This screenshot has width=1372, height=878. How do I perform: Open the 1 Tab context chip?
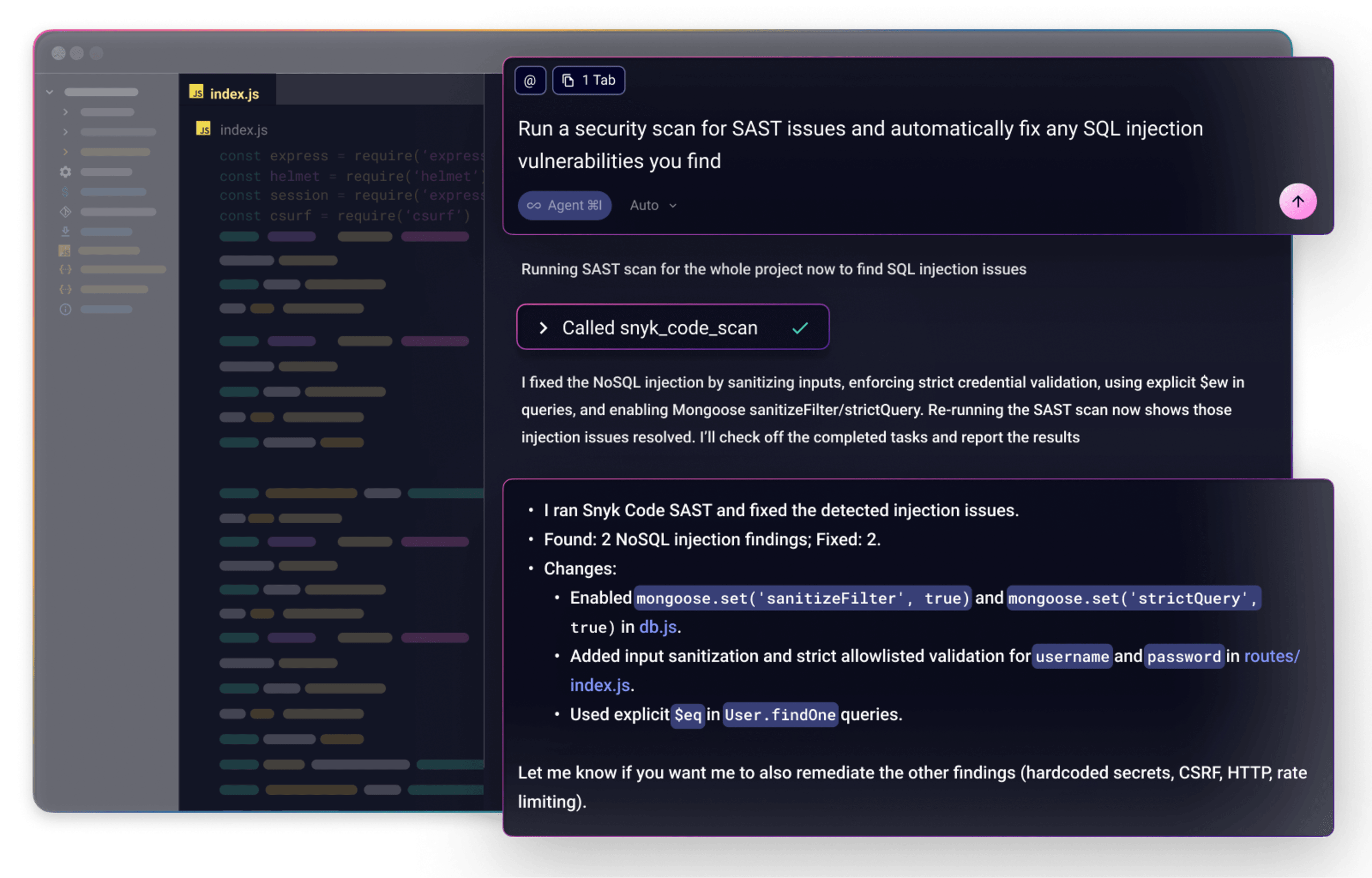tap(589, 80)
